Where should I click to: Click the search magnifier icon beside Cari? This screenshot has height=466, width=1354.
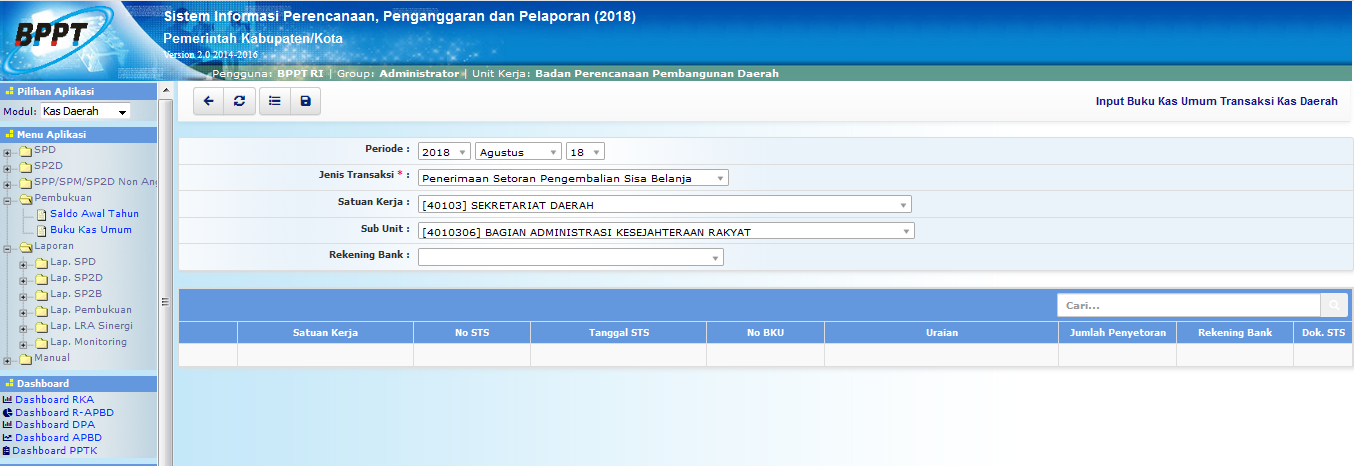1334,305
